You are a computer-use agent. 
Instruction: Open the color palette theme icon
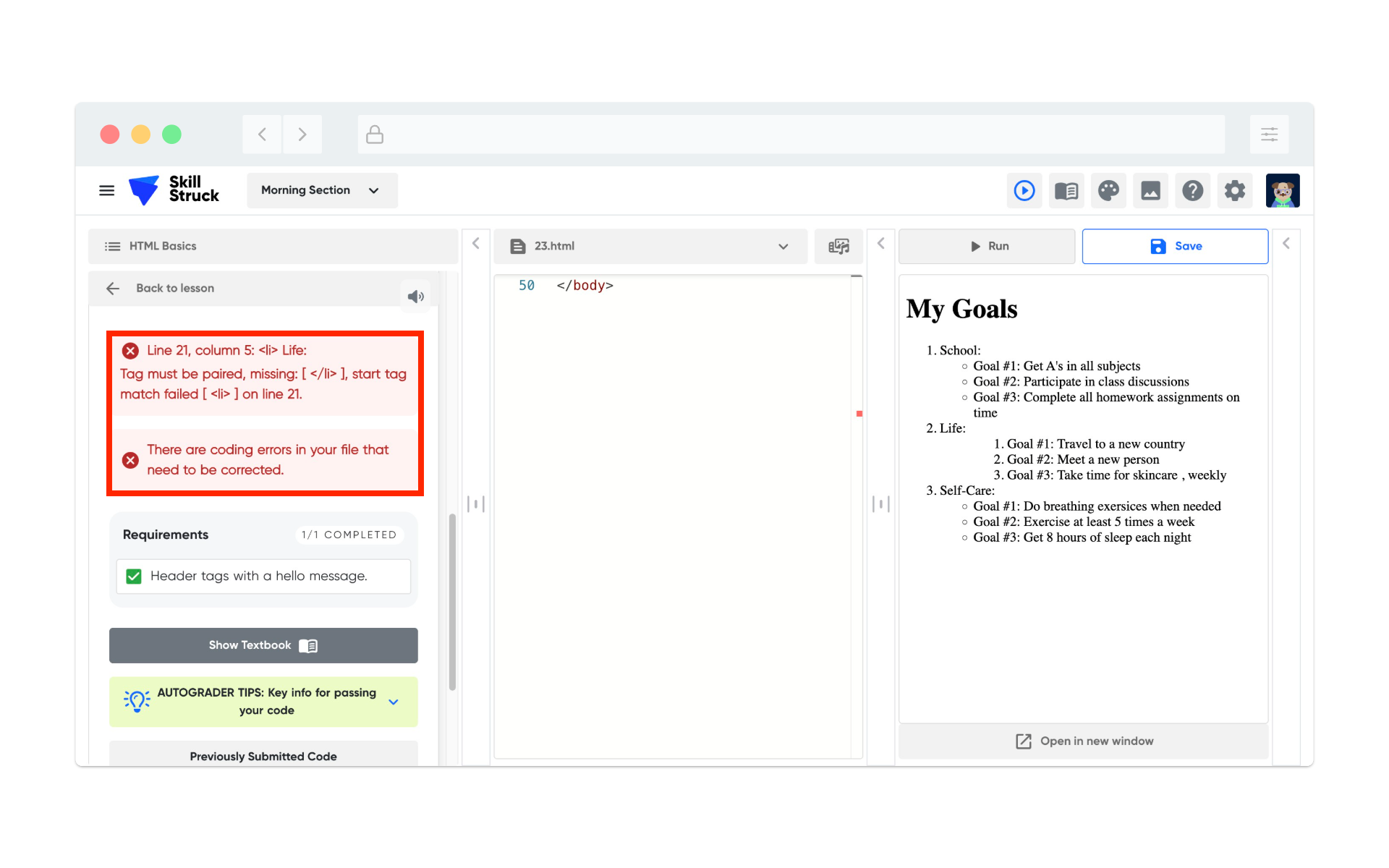point(1108,191)
